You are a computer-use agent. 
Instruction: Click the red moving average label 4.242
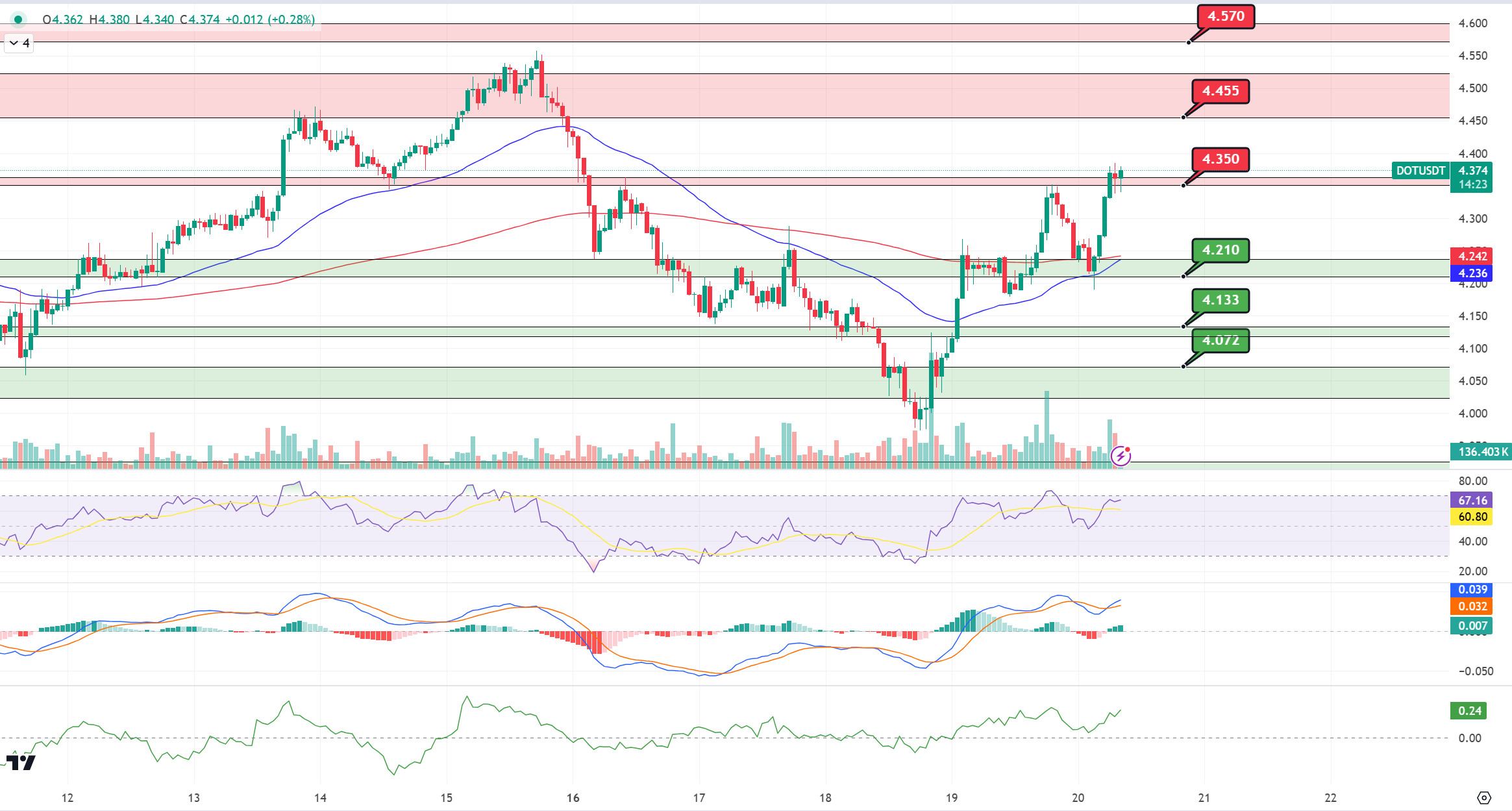tap(1471, 256)
